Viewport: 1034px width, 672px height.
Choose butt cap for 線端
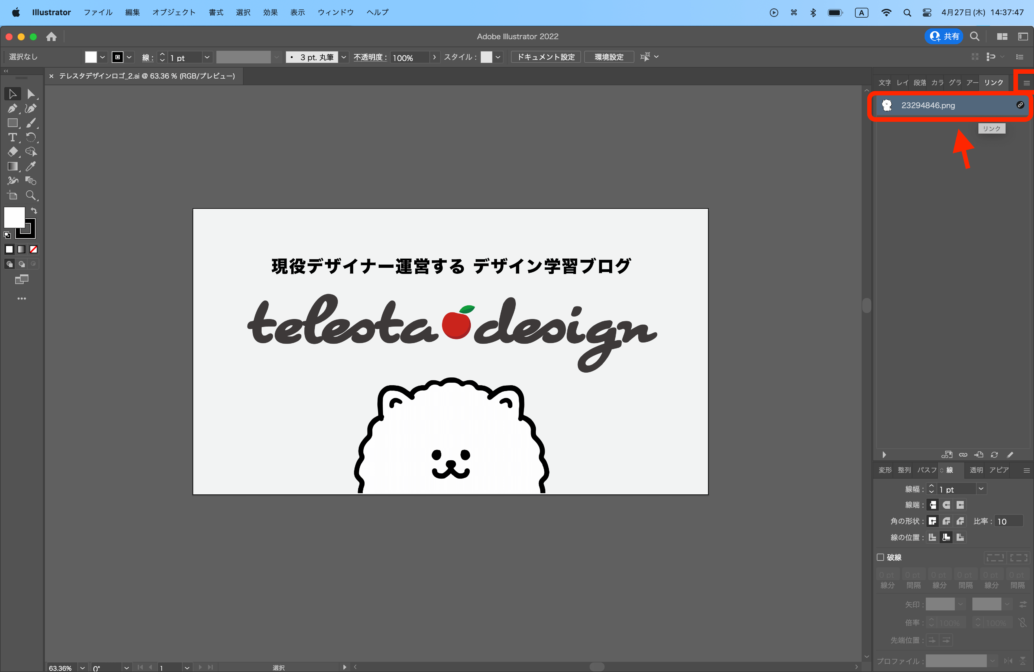pyautogui.click(x=932, y=505)
